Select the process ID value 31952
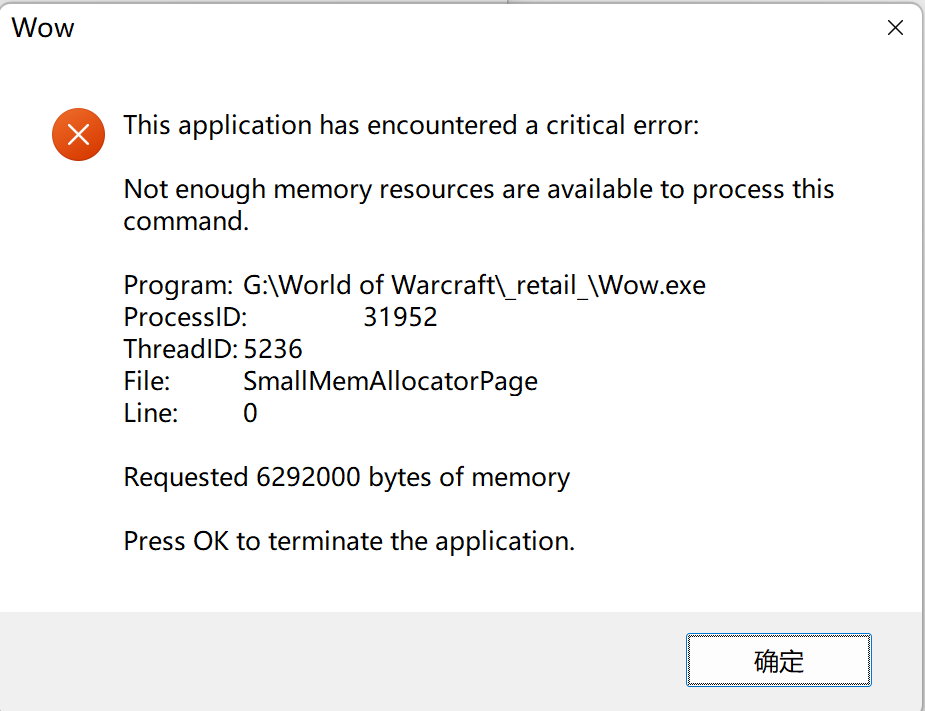The image size is (925, 711). [x=400, y=318]
